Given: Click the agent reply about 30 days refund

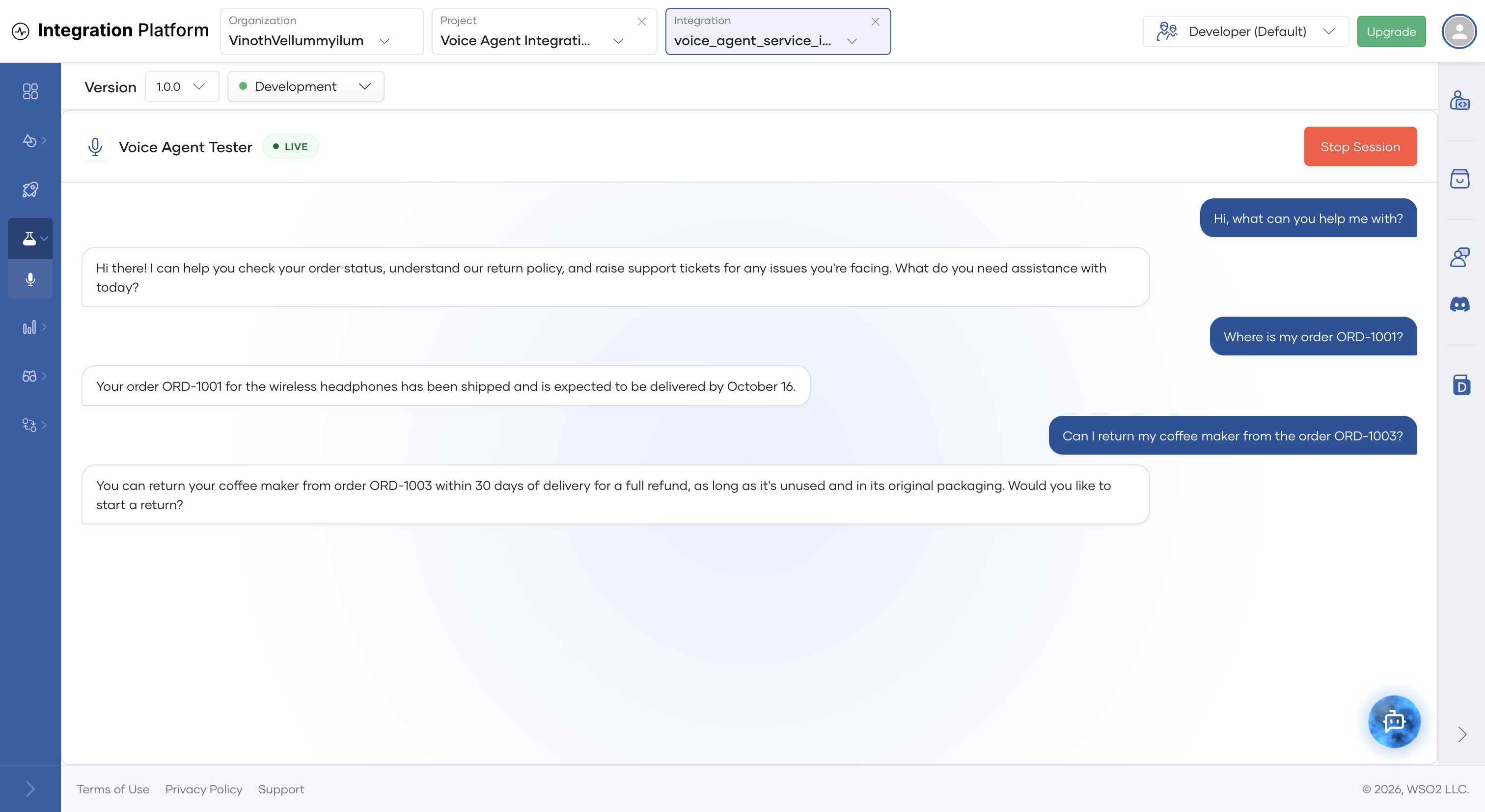Looking at the screenshot, I should [x=615, y=494].
